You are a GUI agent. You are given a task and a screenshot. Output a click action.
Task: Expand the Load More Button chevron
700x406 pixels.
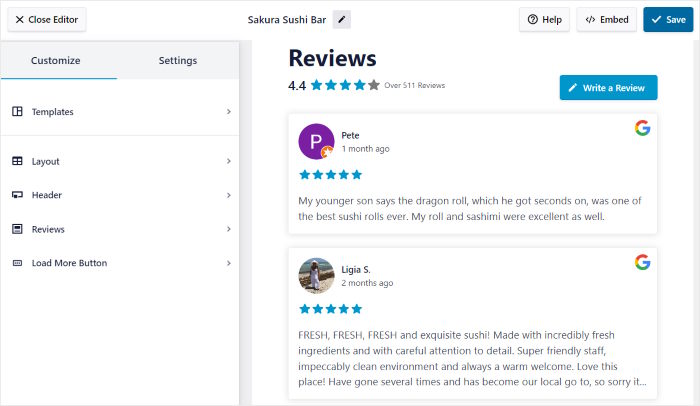229,263
